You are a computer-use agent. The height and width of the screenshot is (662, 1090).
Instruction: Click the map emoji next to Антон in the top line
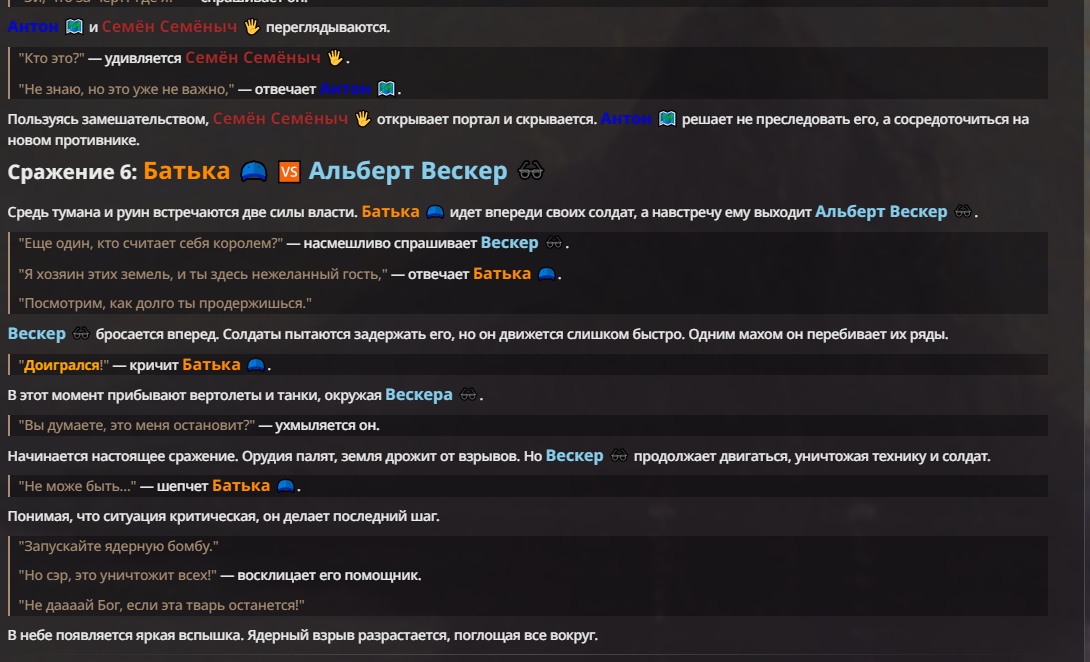click(x=74, y=27)
